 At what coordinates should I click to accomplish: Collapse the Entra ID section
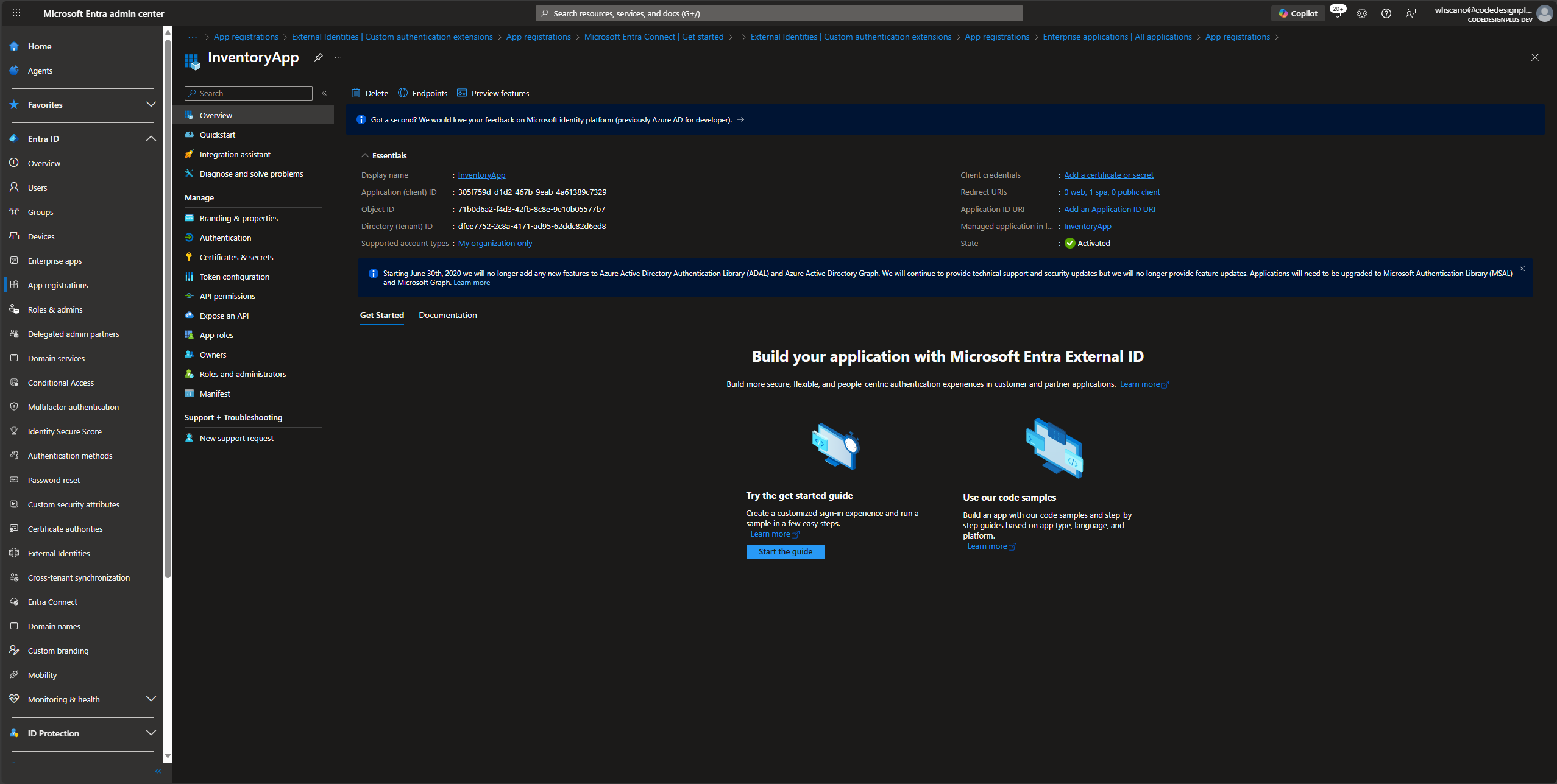(151, 138)
